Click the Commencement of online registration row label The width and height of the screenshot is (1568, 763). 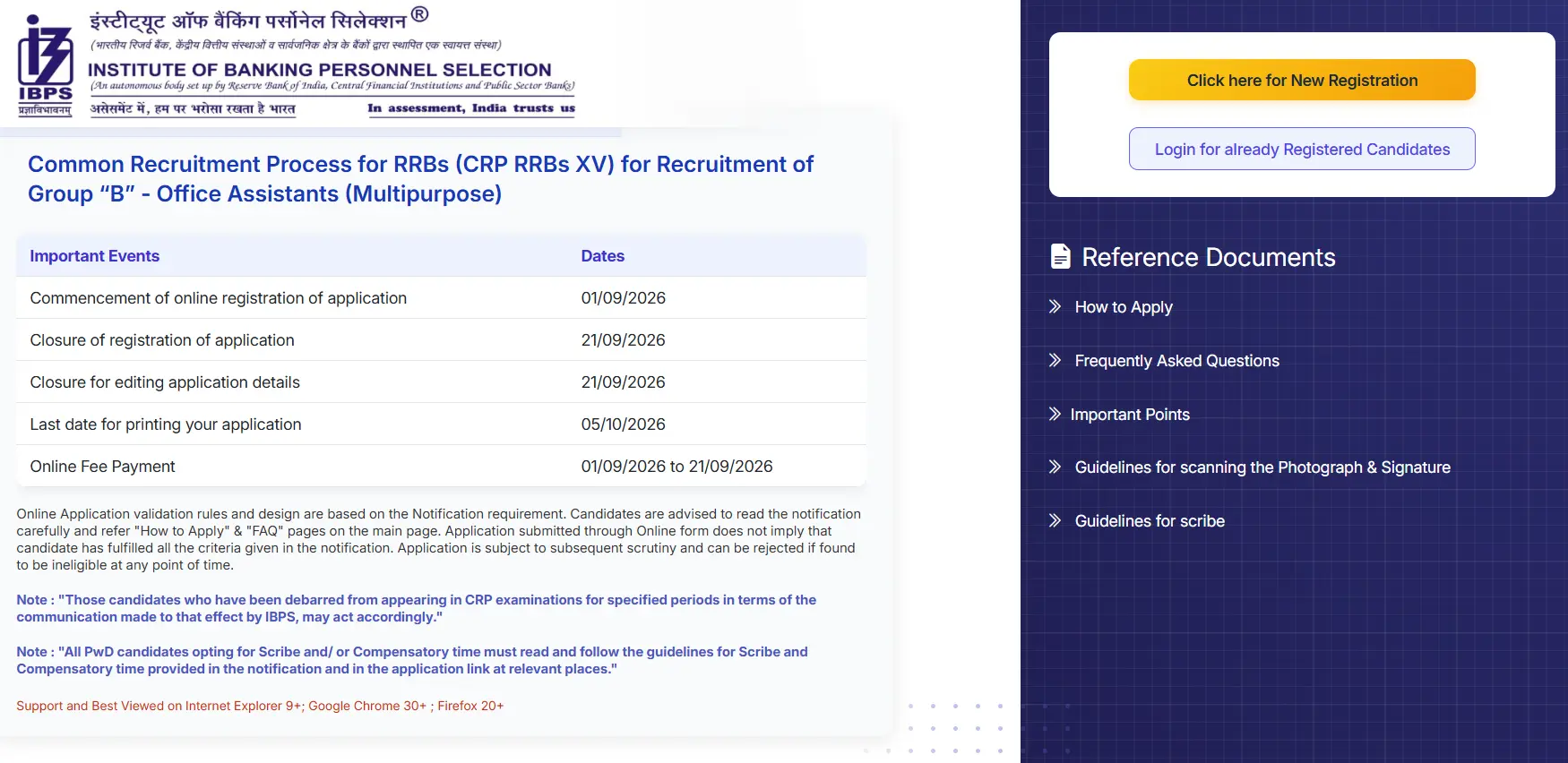[219, 298]
